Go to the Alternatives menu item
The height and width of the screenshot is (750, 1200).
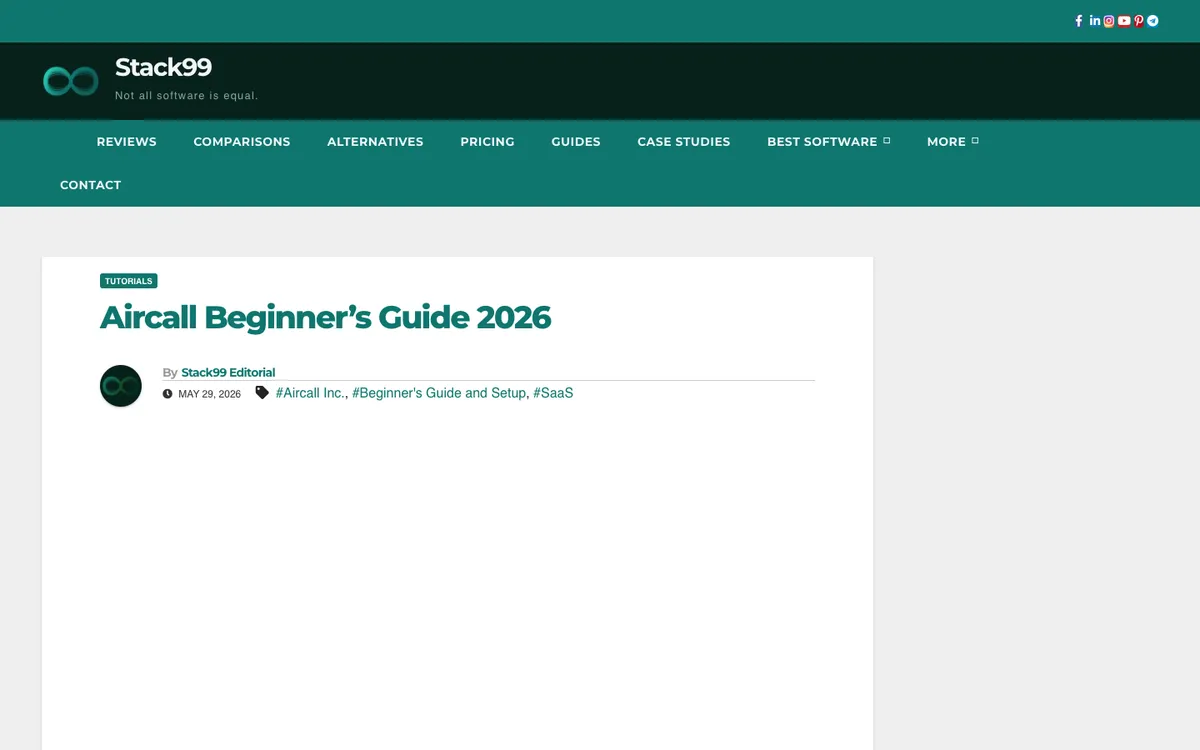tap(375, 142)
